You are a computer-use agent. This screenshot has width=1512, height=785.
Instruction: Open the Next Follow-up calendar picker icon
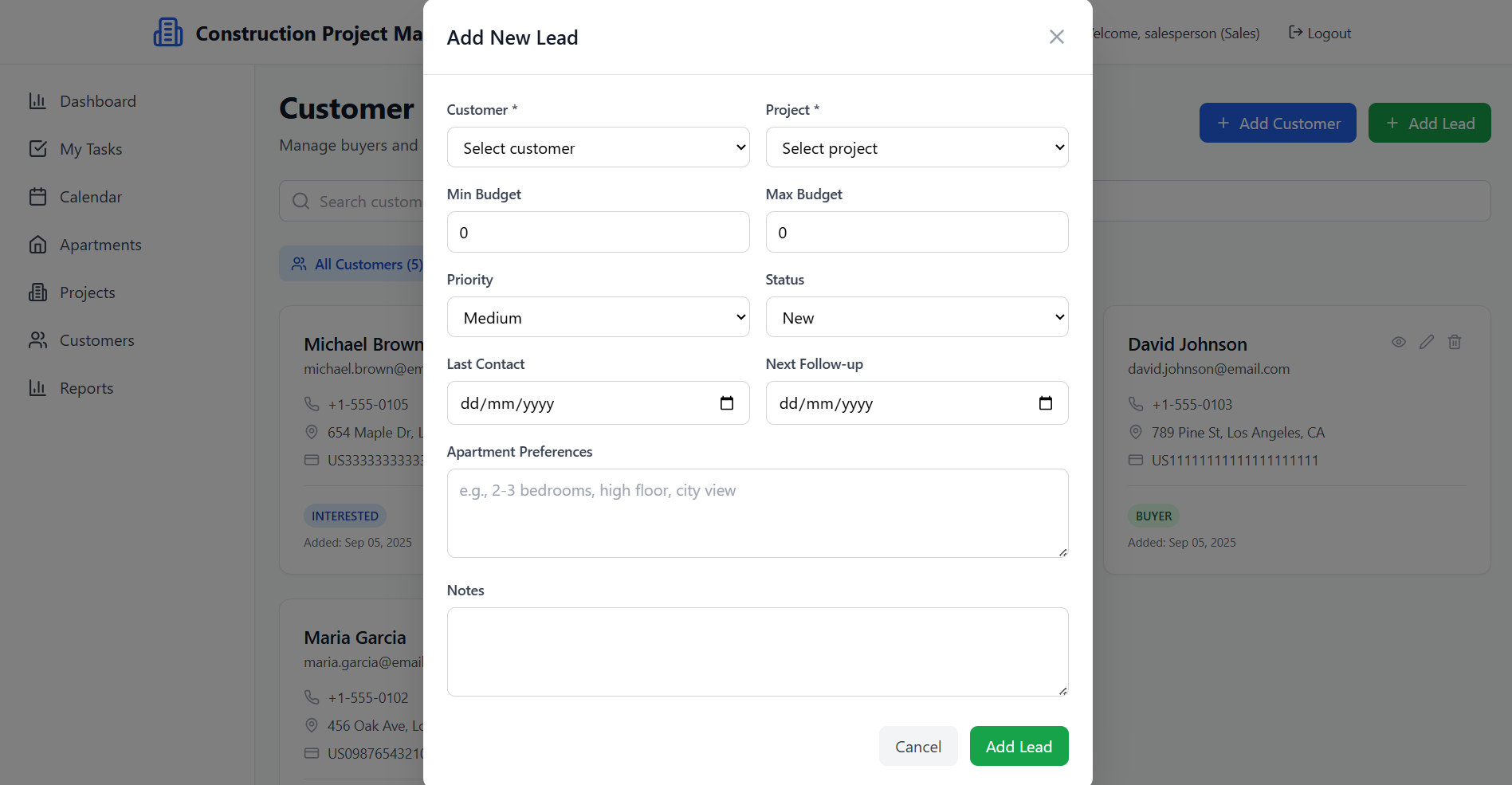[1046, 403]
